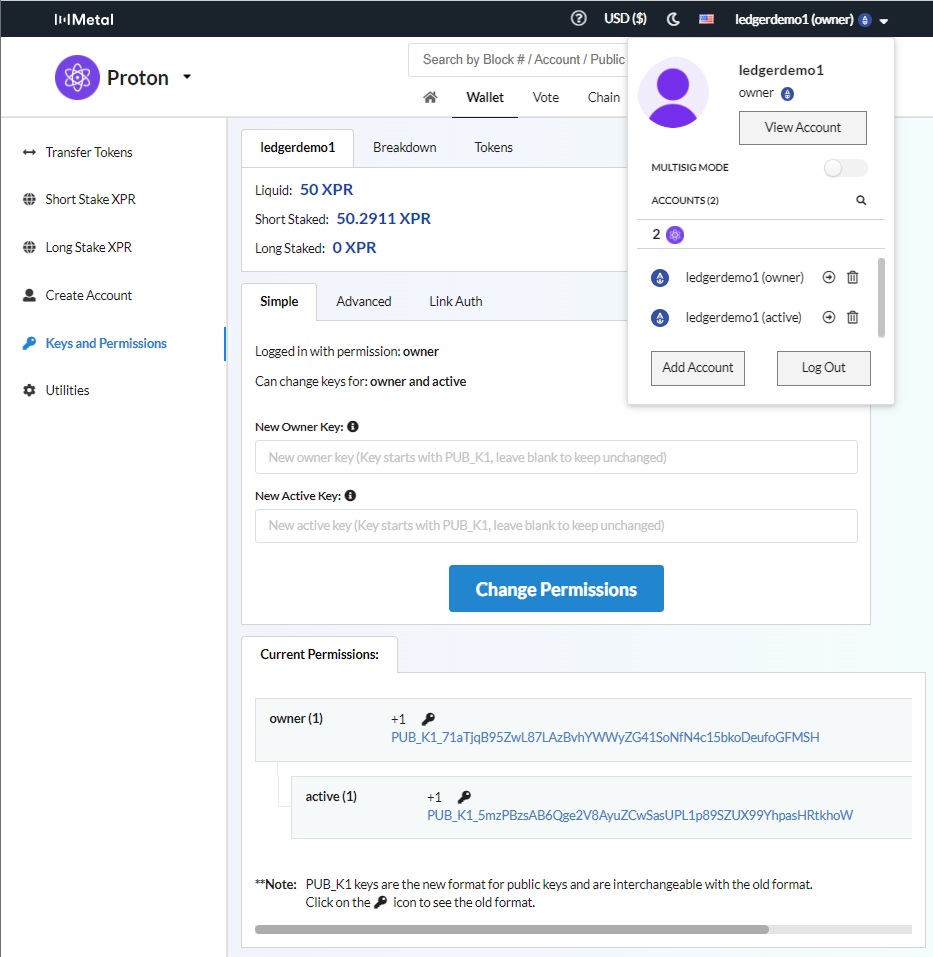This screenshot has height=957, width=933.
Task: Delete ledgerdemo1 (owner) account with trash icon
Action: tap(853, 278)
